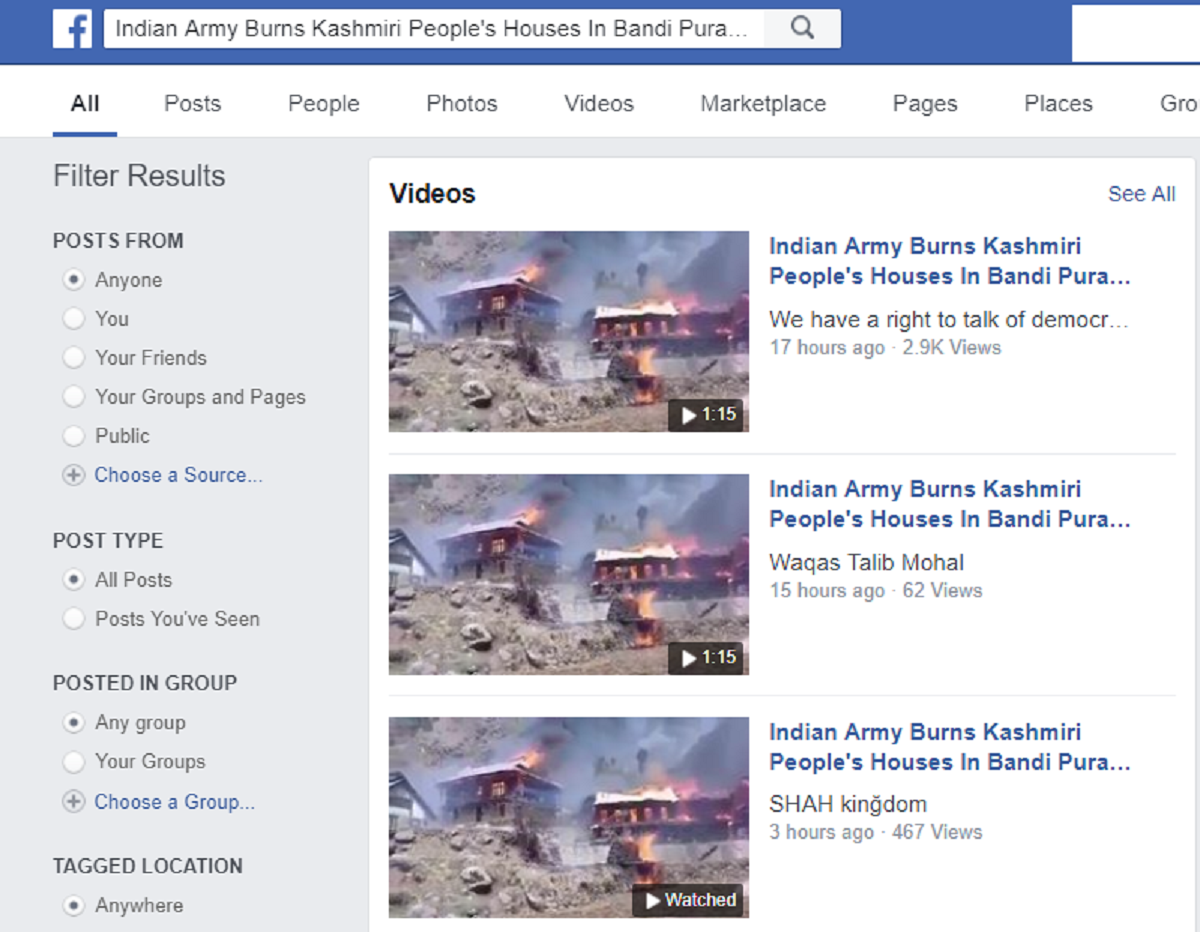Click the See All videos link

pos(1141,193)
